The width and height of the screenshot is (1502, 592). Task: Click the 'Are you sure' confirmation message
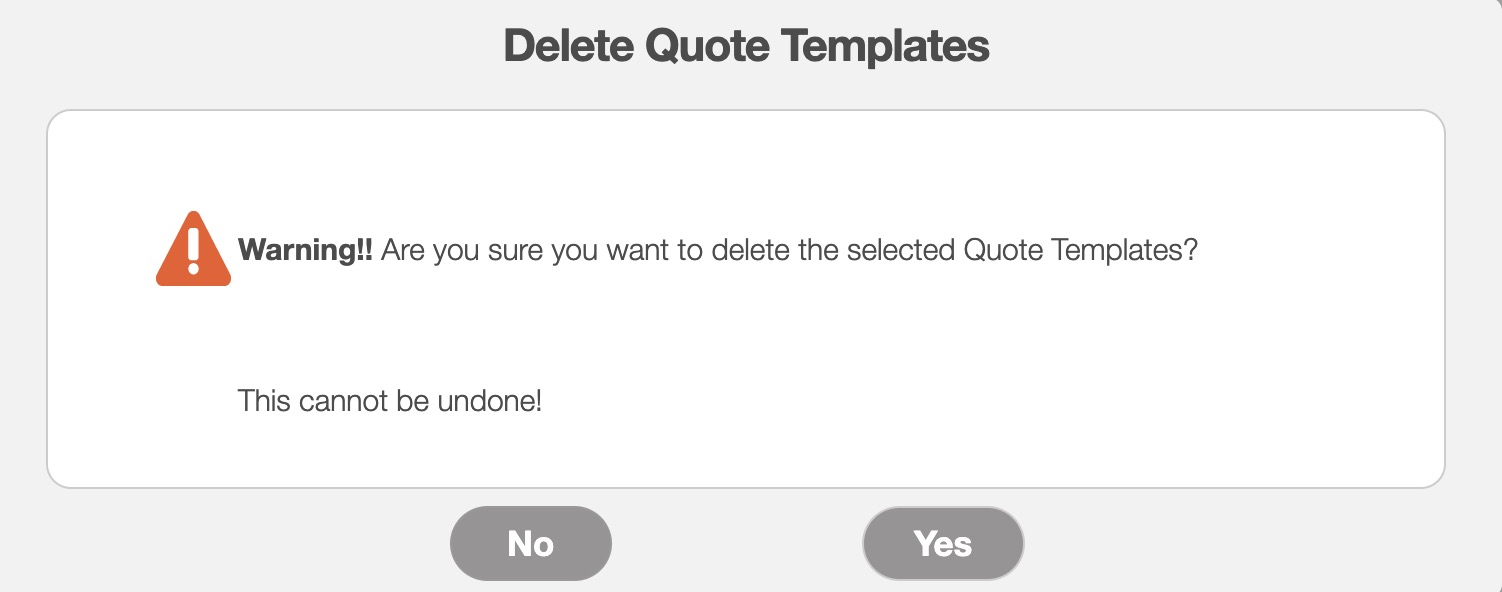point(789,250)
